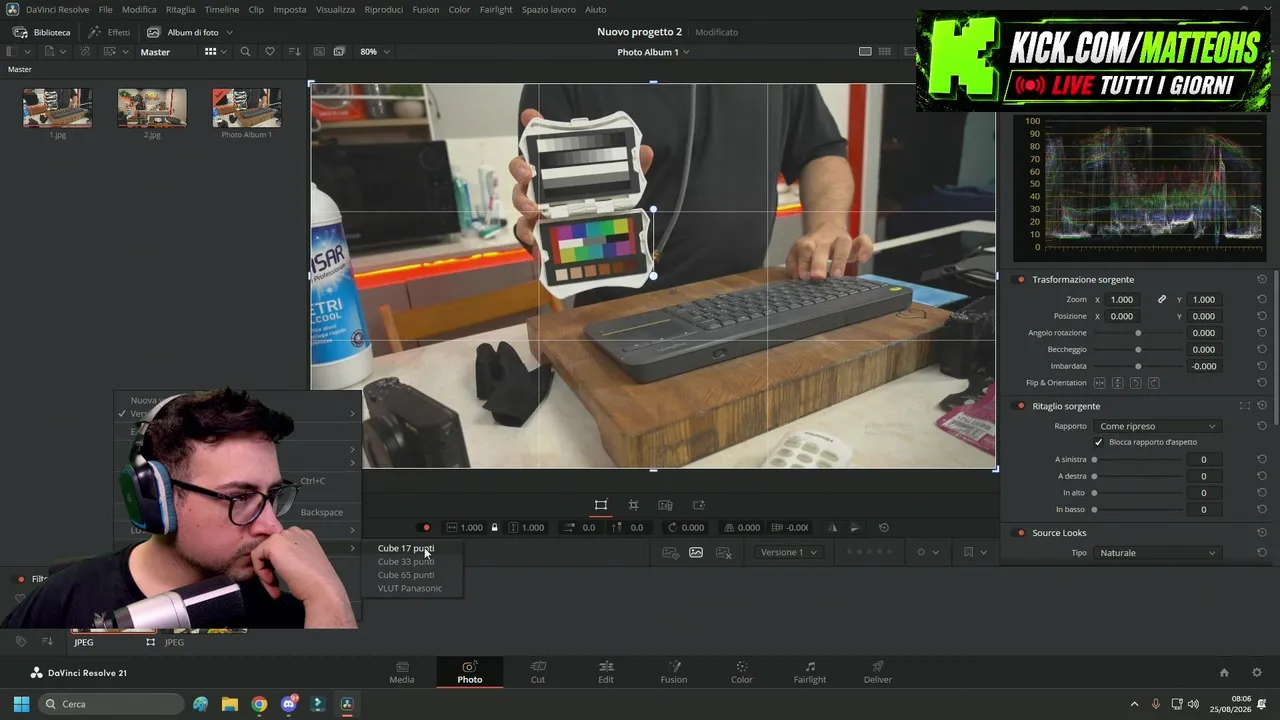Click flip horizontal icon in viewer toolbar

click(832, 528)
